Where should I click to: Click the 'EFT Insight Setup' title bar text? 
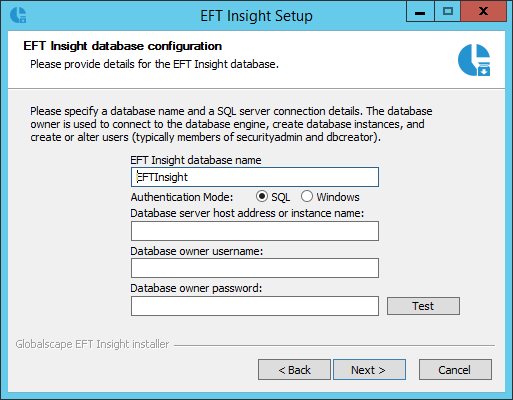click(x=256, y=16)
